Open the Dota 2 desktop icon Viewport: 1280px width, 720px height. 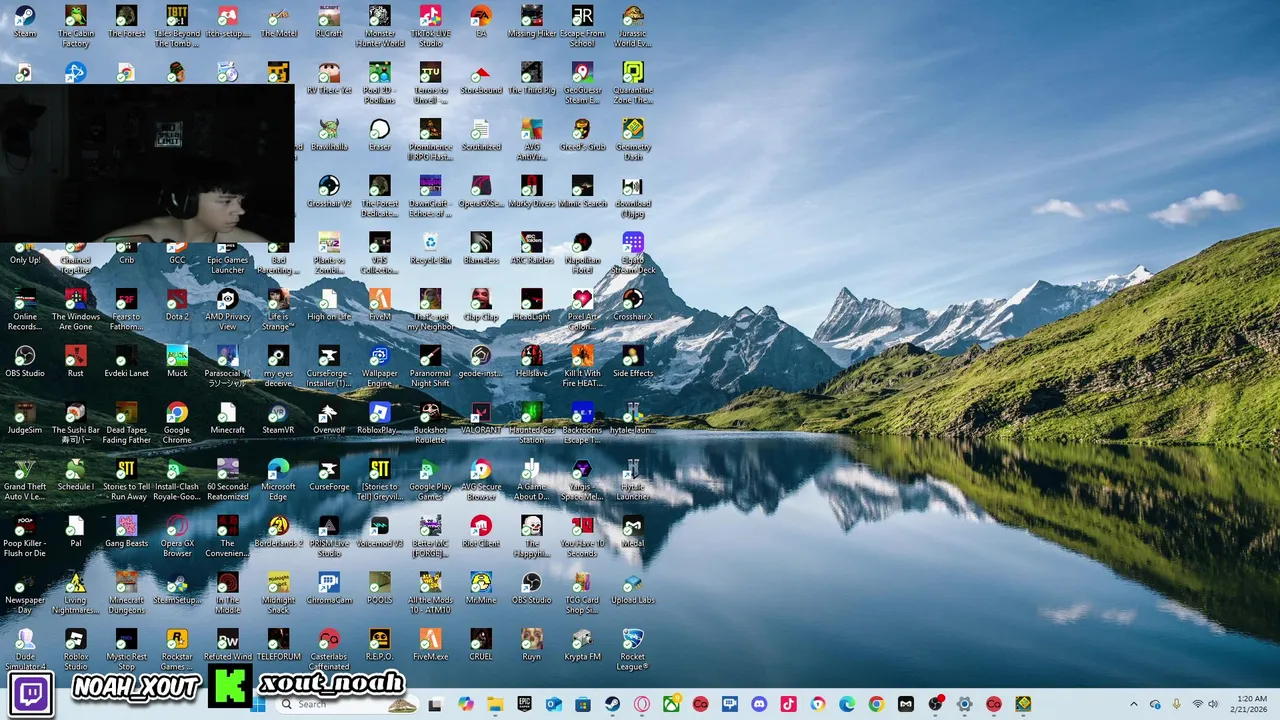point(177,306)
